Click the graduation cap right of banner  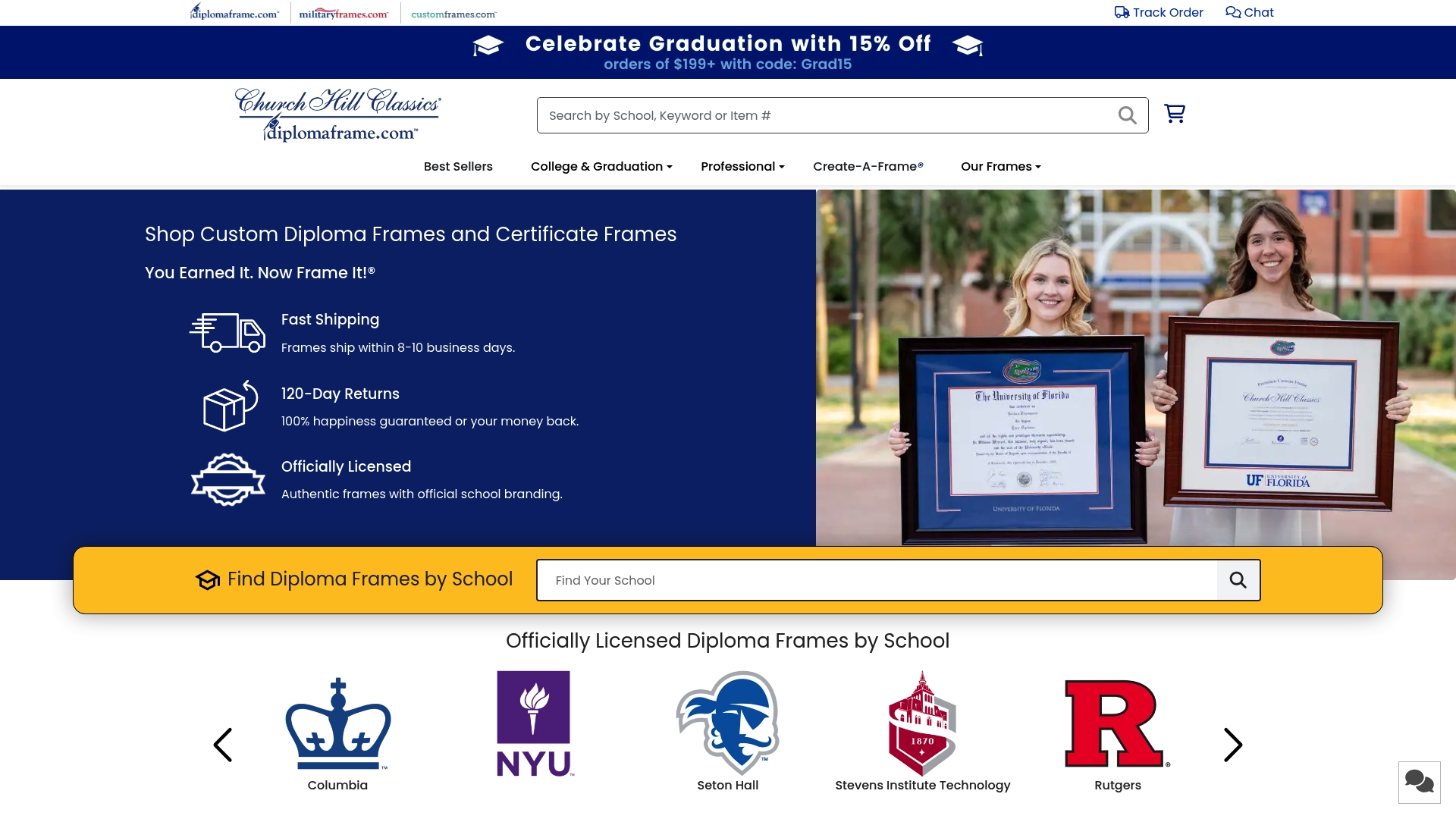(x=968, y=45)
